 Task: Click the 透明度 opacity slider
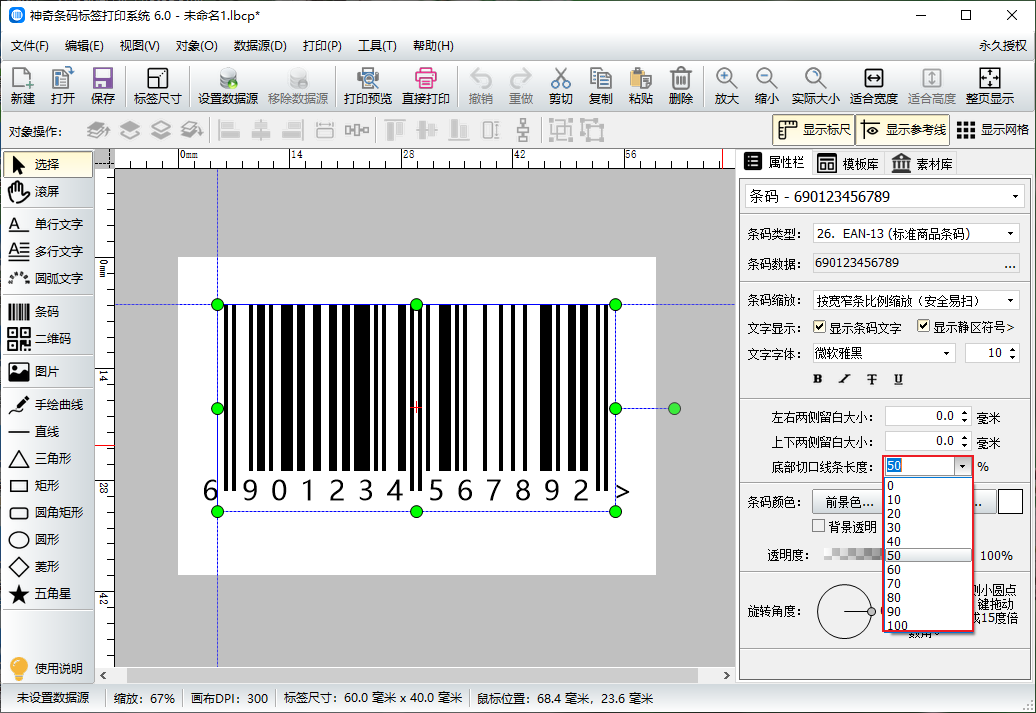854,554
